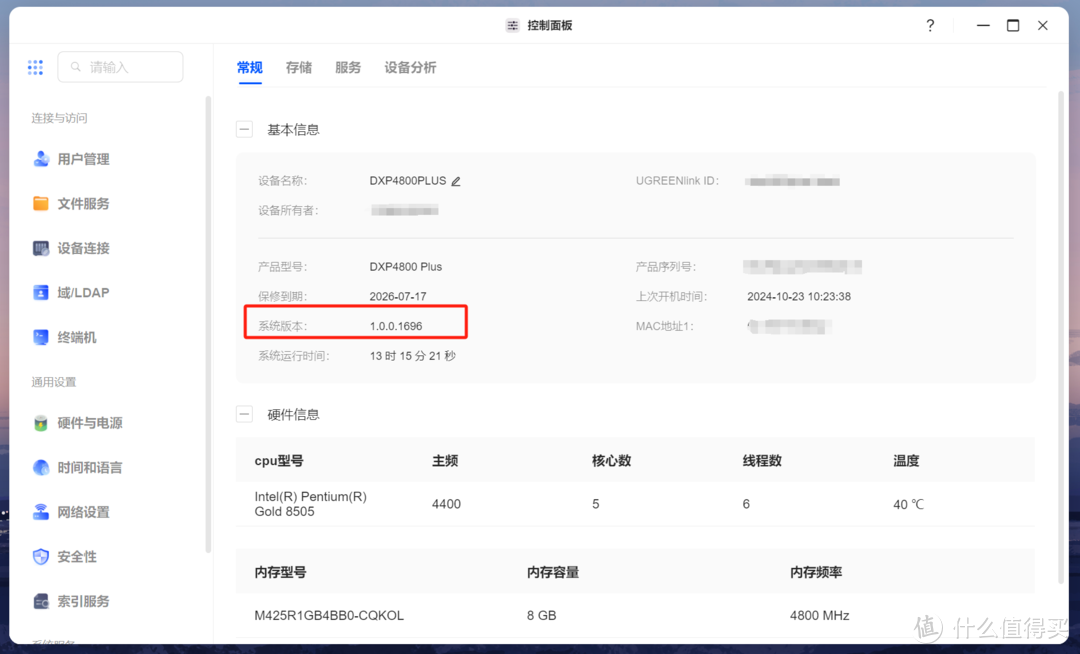Open 索引服务 (Index Service)
1080x654 pixels.
click(84, 601)
